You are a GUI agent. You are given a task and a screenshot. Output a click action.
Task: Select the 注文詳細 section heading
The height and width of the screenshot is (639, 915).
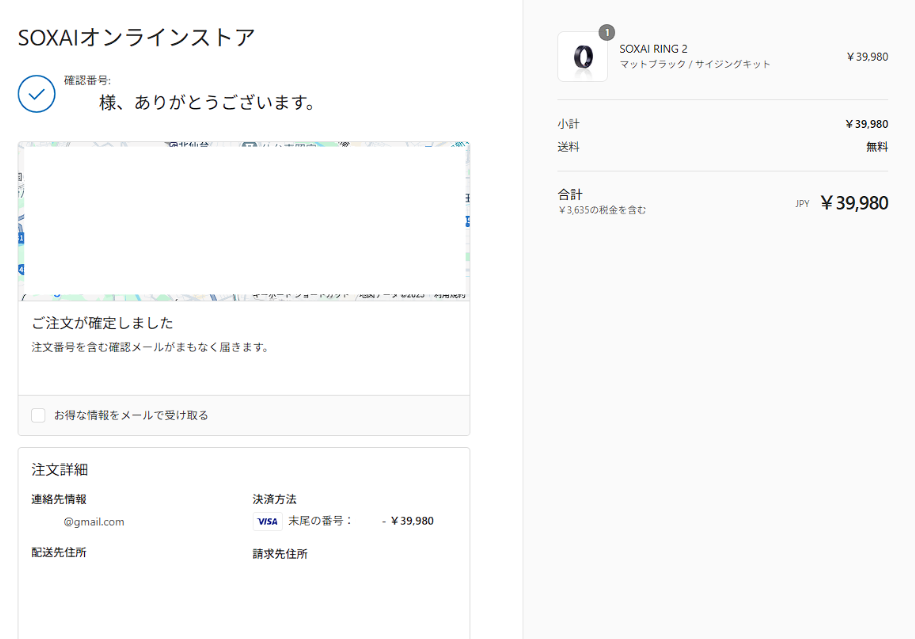click(x=60, y=470)
